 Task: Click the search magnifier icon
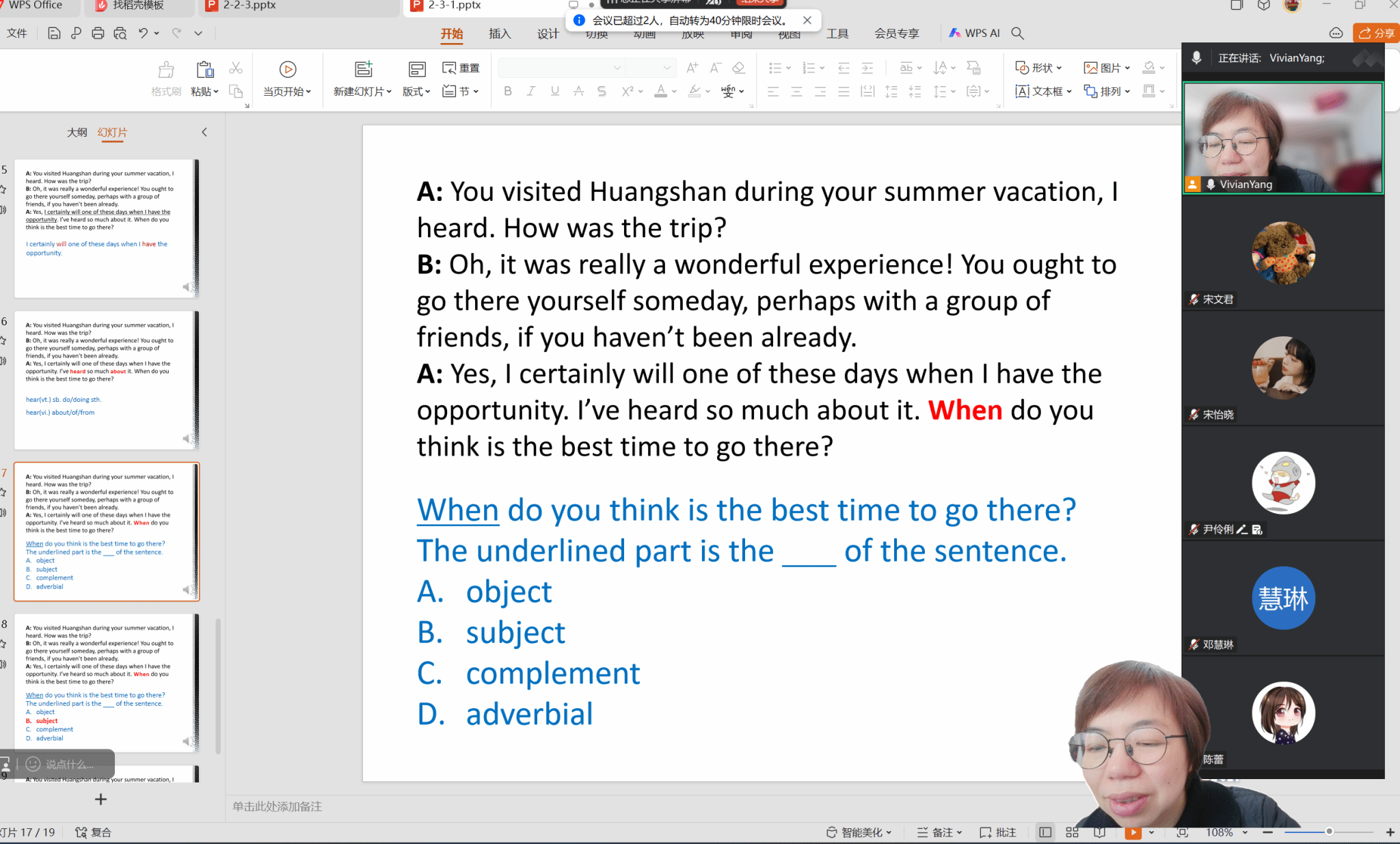(1017, 33)
